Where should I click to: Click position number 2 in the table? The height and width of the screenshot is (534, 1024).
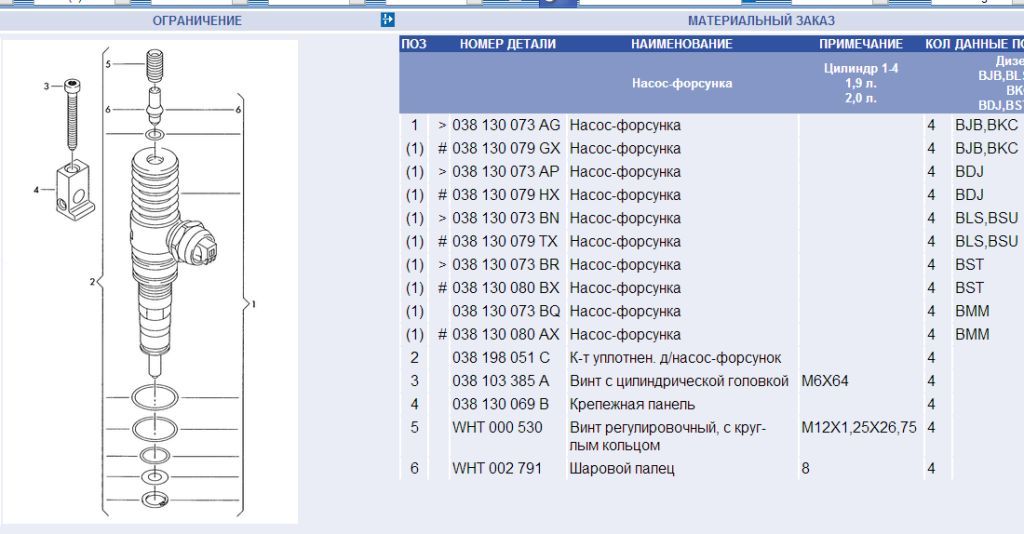(415, 358)
